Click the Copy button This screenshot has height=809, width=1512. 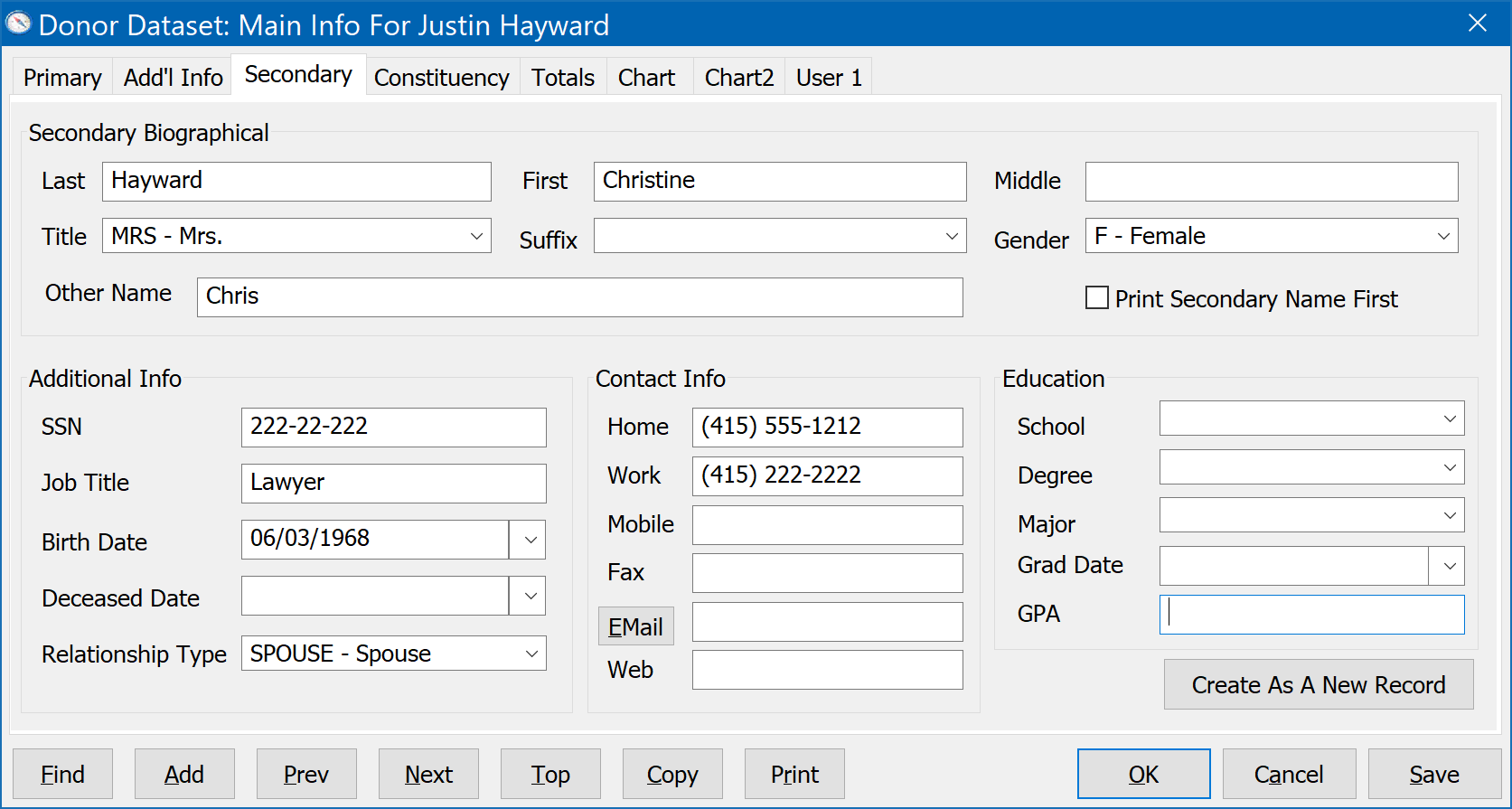tap(672, 774)
